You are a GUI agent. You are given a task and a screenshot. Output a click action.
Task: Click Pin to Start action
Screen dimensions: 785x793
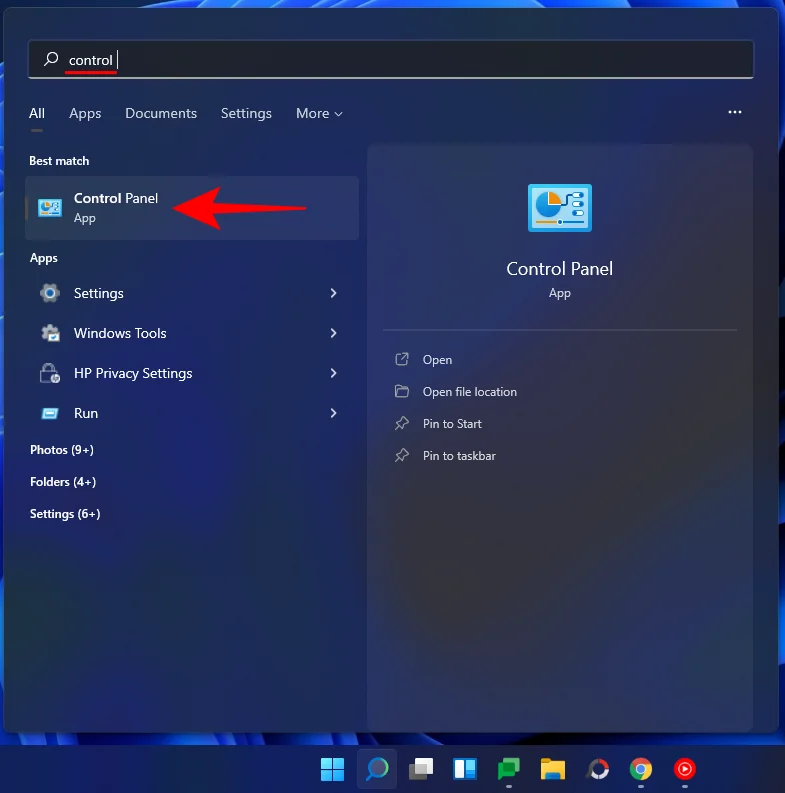[452, 423]
